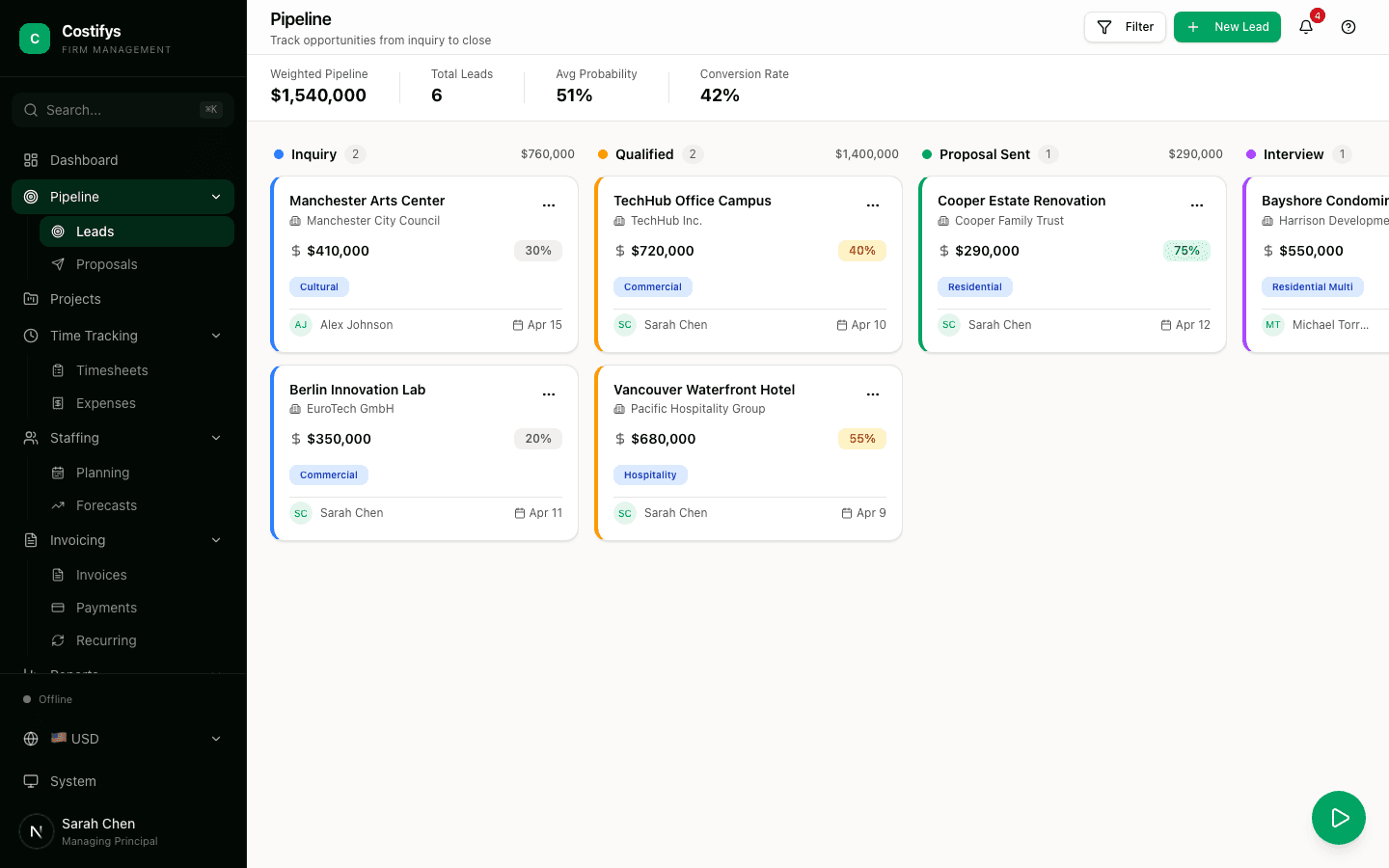This screenshot has width=1389, height=868.
Task: Open the overflow menu on TechHub Office Campus
Action: [x=873, y=204]
